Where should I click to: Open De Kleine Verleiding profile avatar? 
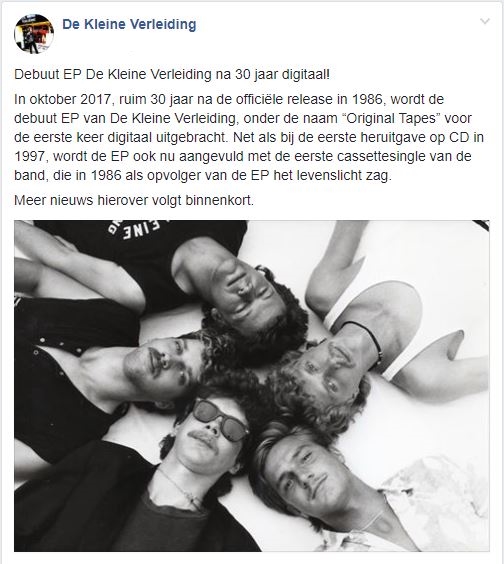tap(34, 34)
